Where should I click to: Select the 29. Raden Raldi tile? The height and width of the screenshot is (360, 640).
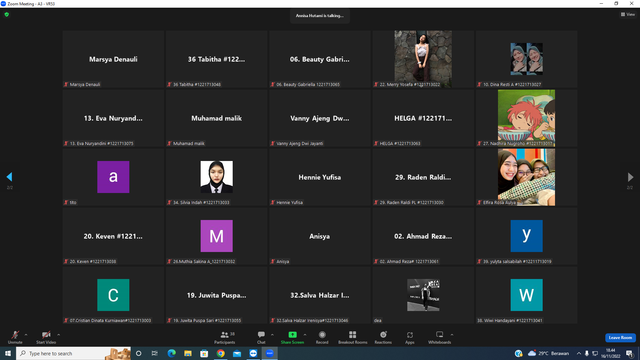click(x=423, y=177)
